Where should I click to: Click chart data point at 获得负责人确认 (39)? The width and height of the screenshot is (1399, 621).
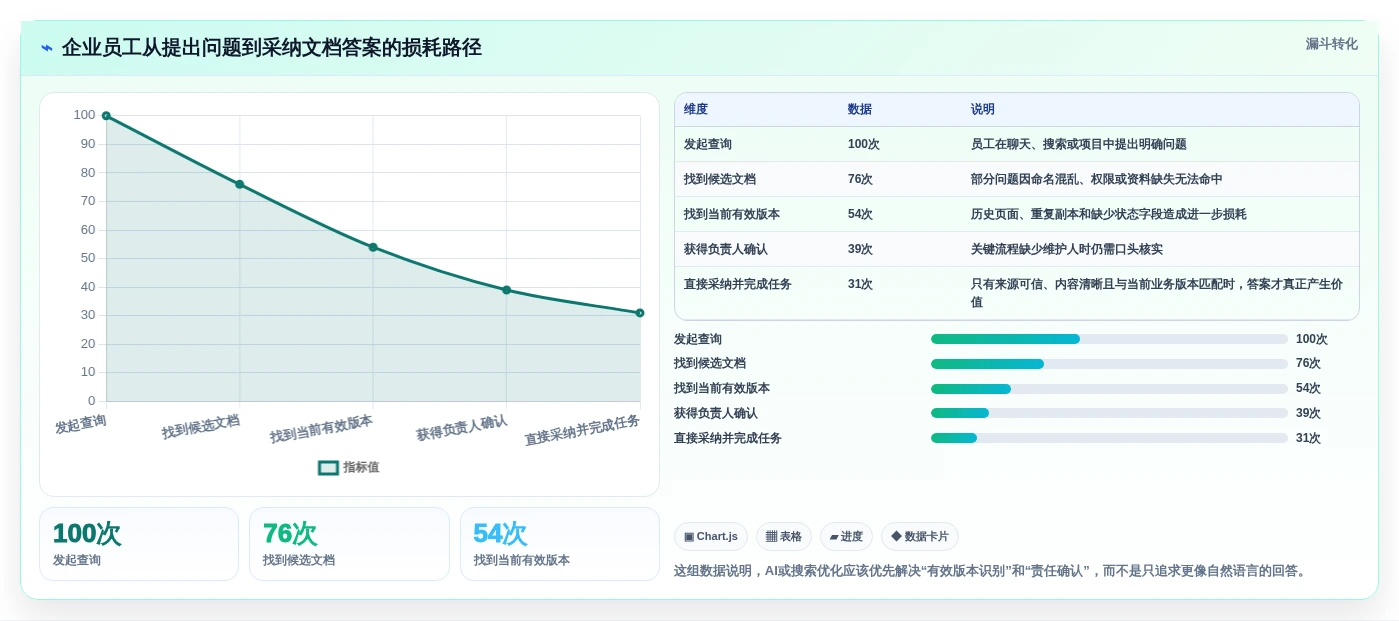(x=506, y=290)
